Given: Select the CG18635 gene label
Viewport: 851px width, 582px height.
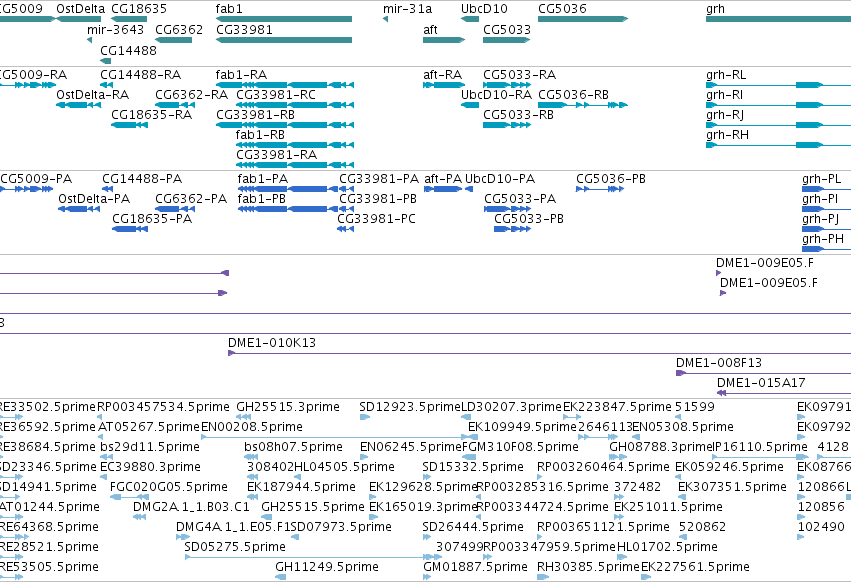Looking at the screenshot, I should 139,9.
